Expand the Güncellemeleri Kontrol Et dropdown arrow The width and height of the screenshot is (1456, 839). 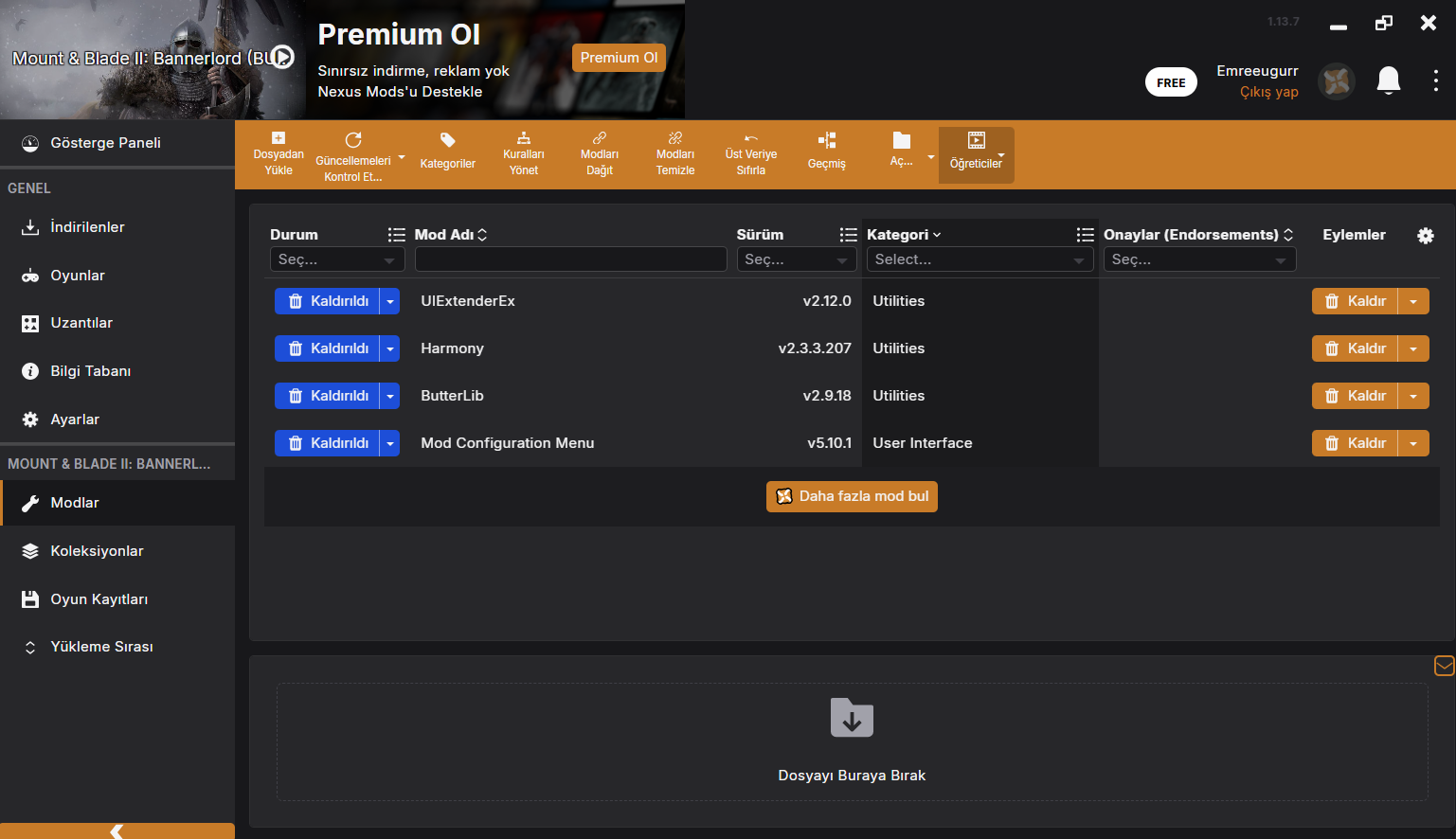point(402,157)
